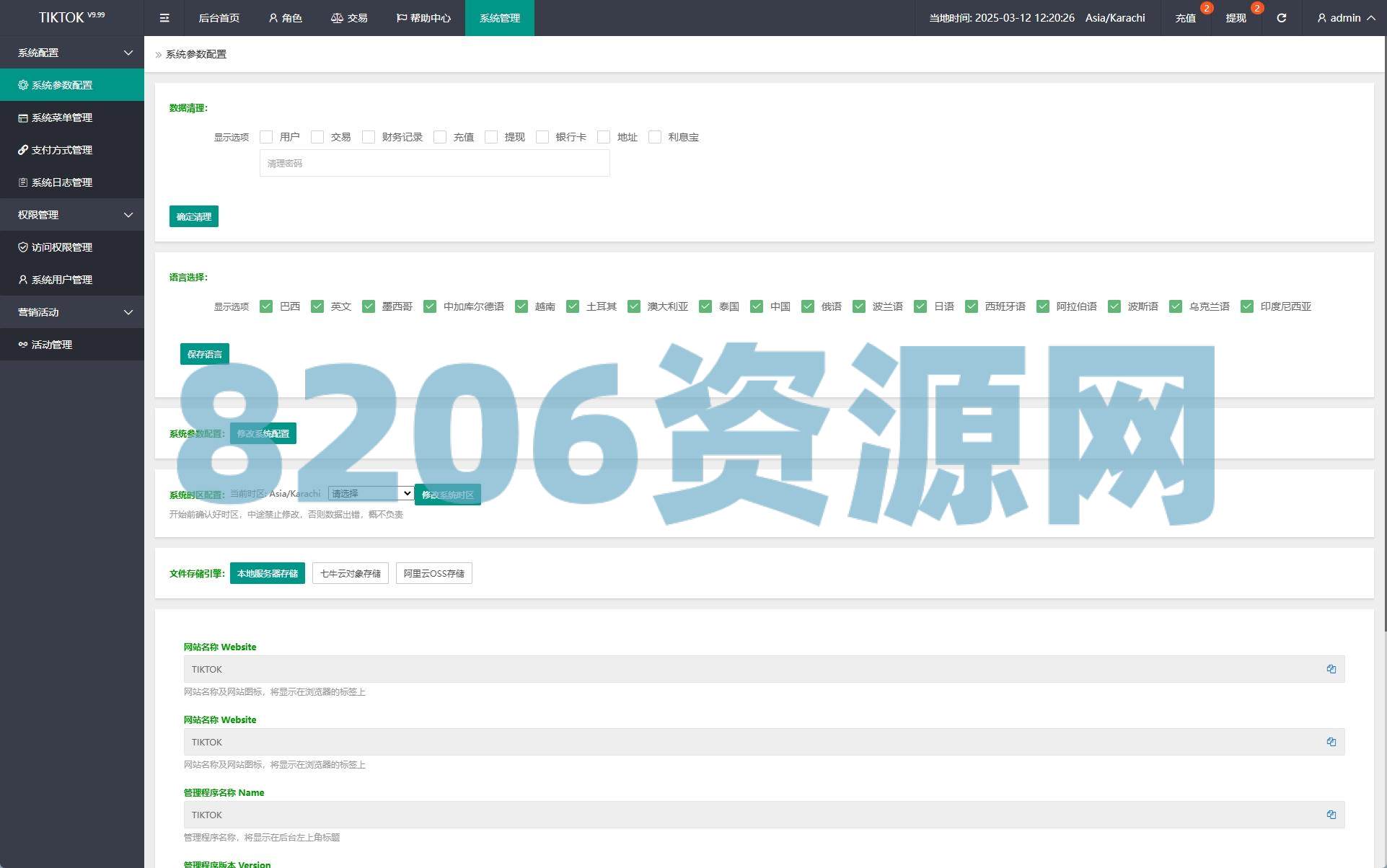Click the 清理密码 input field
Screen dimensions: 1387x868
click(x=435, y=163)
